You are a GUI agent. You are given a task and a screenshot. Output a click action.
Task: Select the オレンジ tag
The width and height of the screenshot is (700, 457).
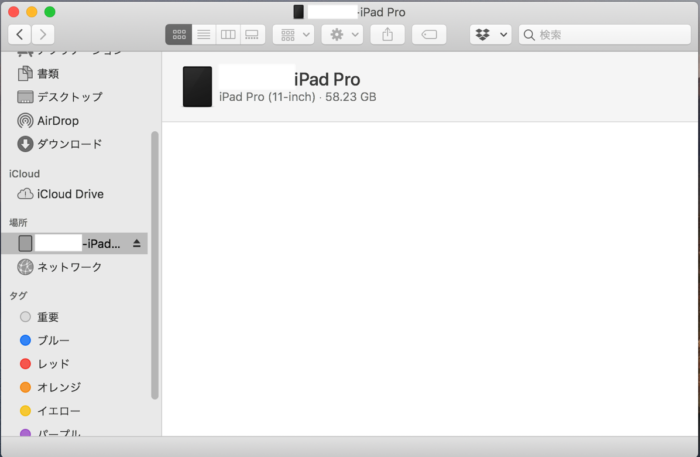75,387
